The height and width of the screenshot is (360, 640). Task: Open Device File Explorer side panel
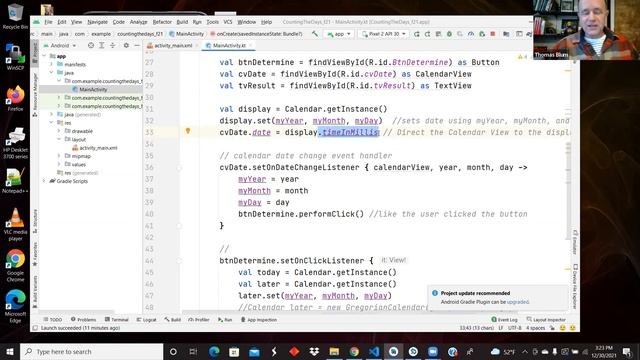[x=575, y=287]
